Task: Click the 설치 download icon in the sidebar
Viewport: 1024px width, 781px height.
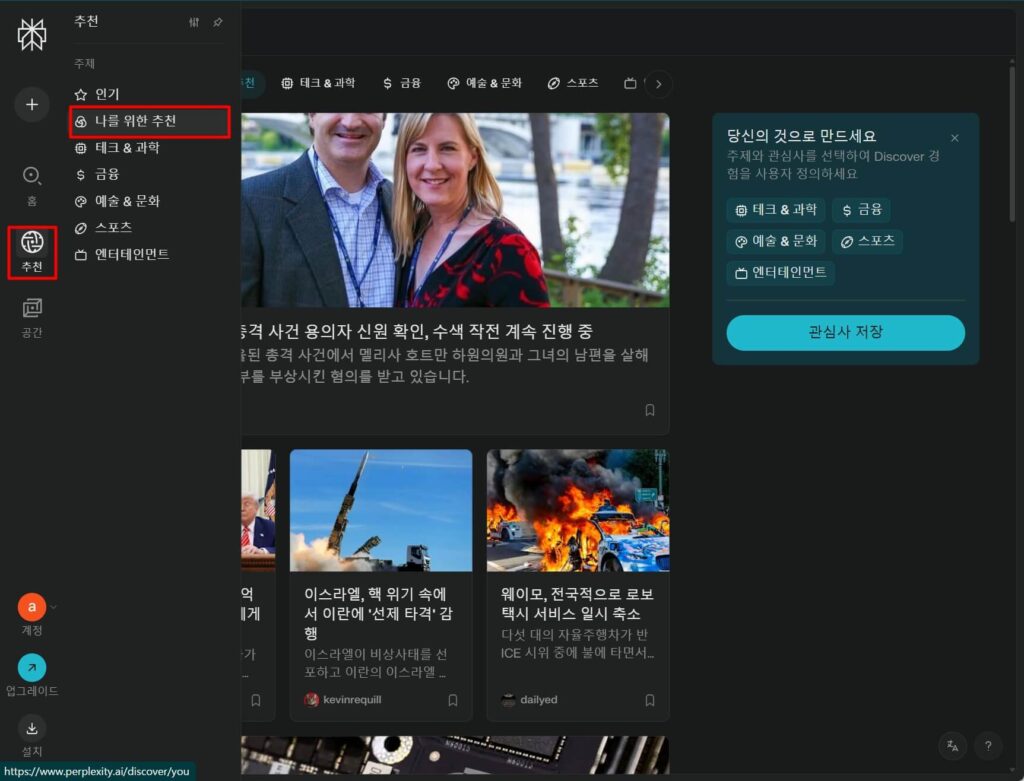Action: pos(31,730)
